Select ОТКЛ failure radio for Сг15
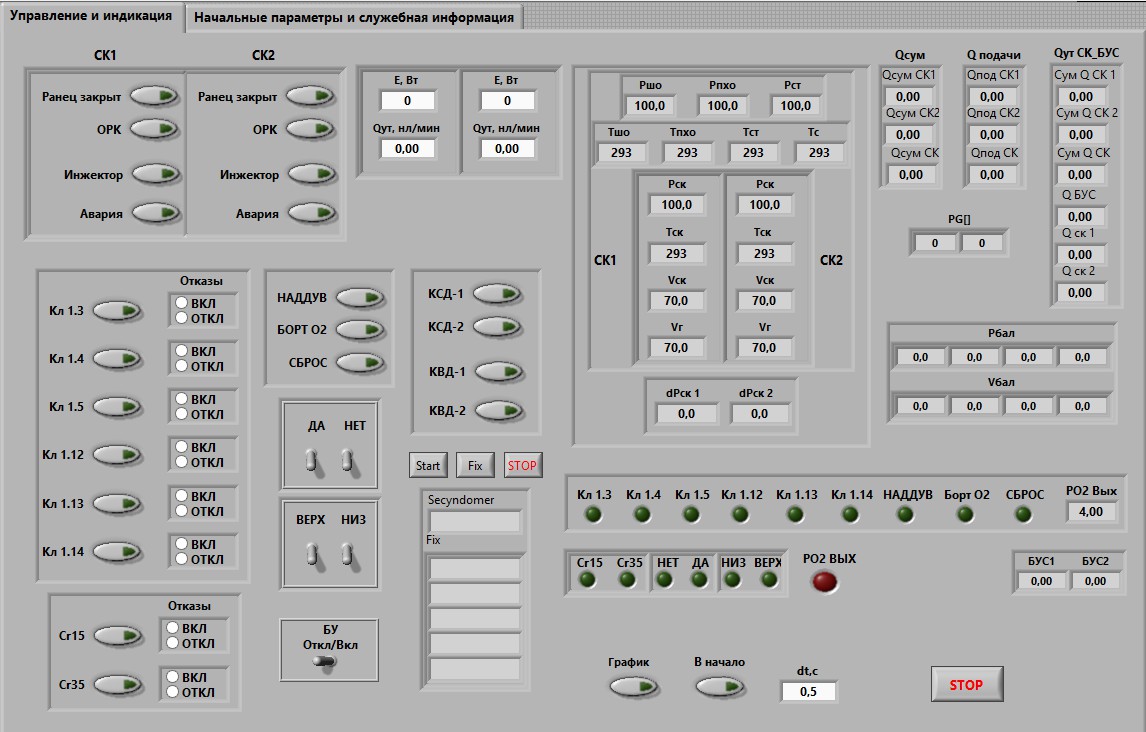The width and height of the screenshot is (1146, 732). pos(172,643)
